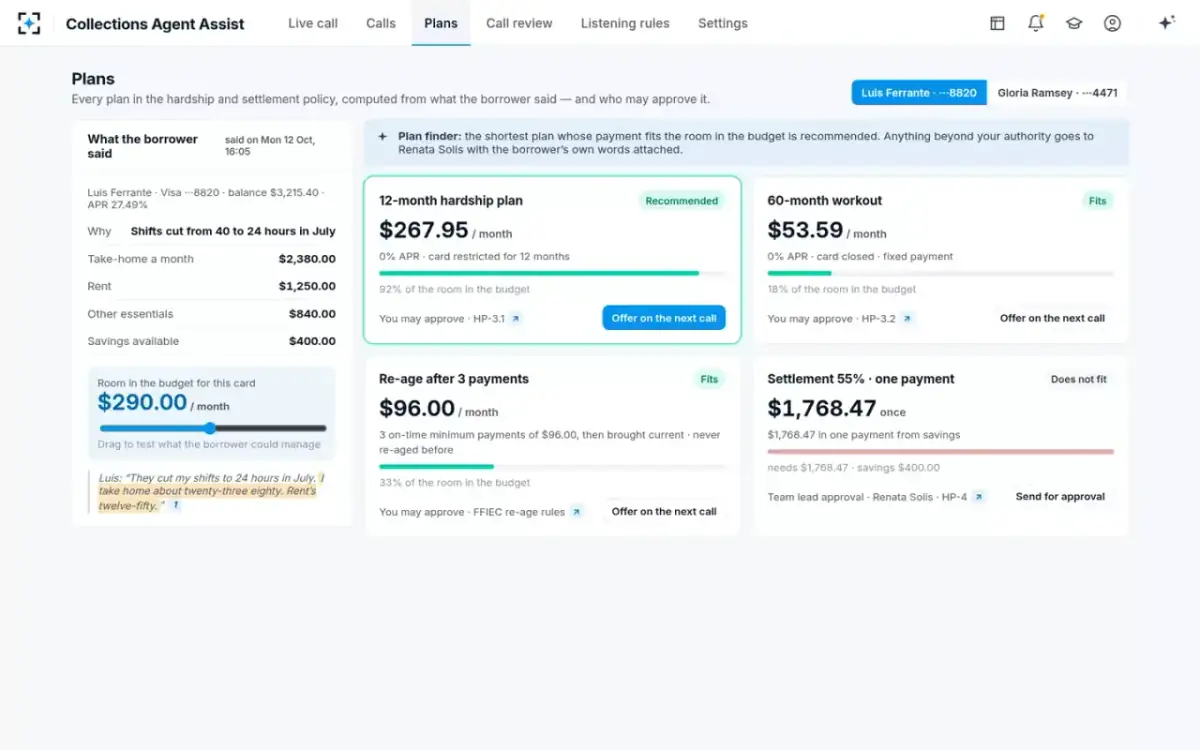Click 'needs $1,768.47 · savings $400.00' text
This screenshot has height=750, width=1200.
pos(854,468)
